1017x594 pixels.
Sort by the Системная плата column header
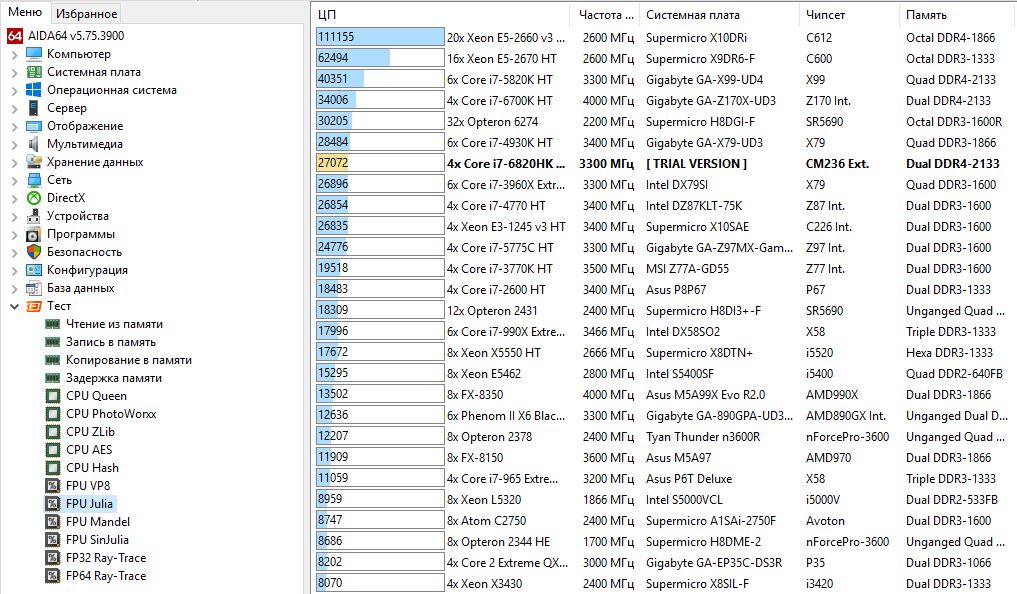pyautogui.click(x=719, y=15)
